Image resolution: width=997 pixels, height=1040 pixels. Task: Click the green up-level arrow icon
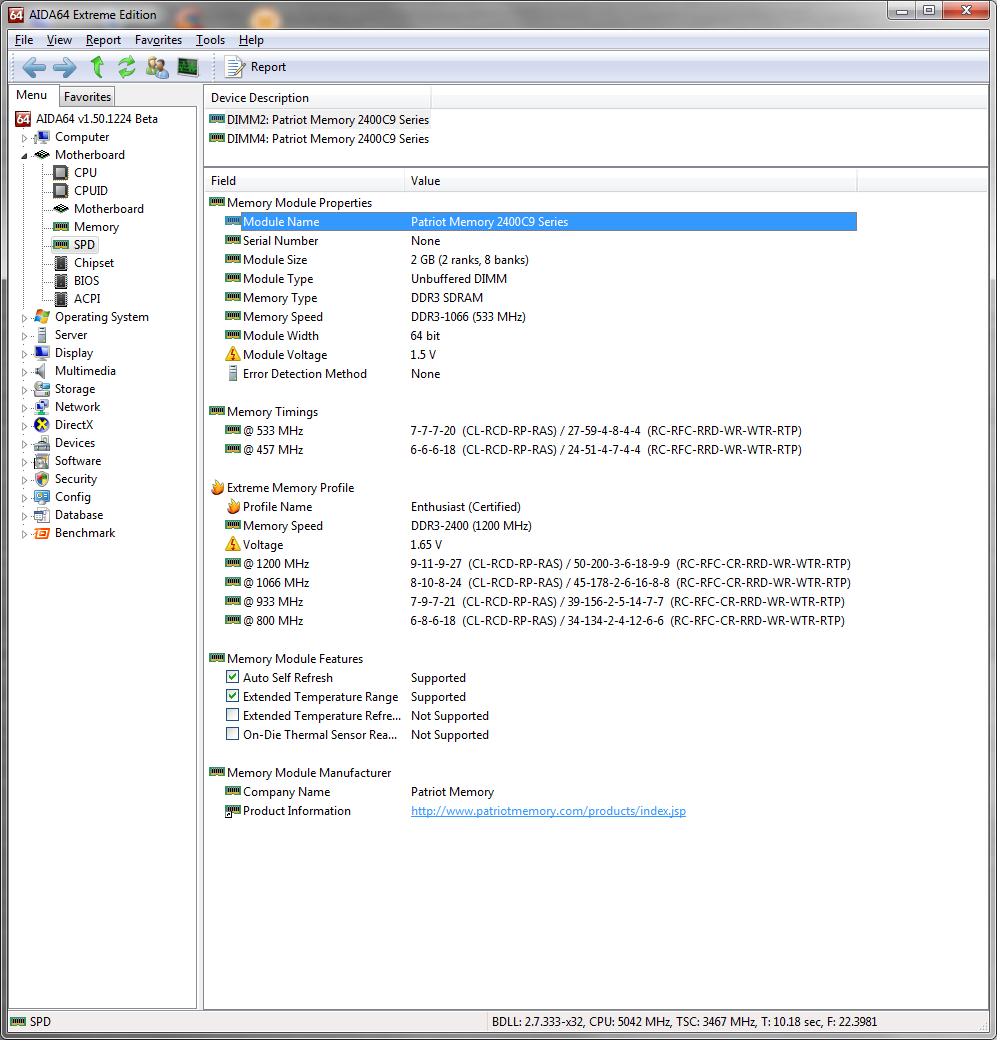(97, 67)
